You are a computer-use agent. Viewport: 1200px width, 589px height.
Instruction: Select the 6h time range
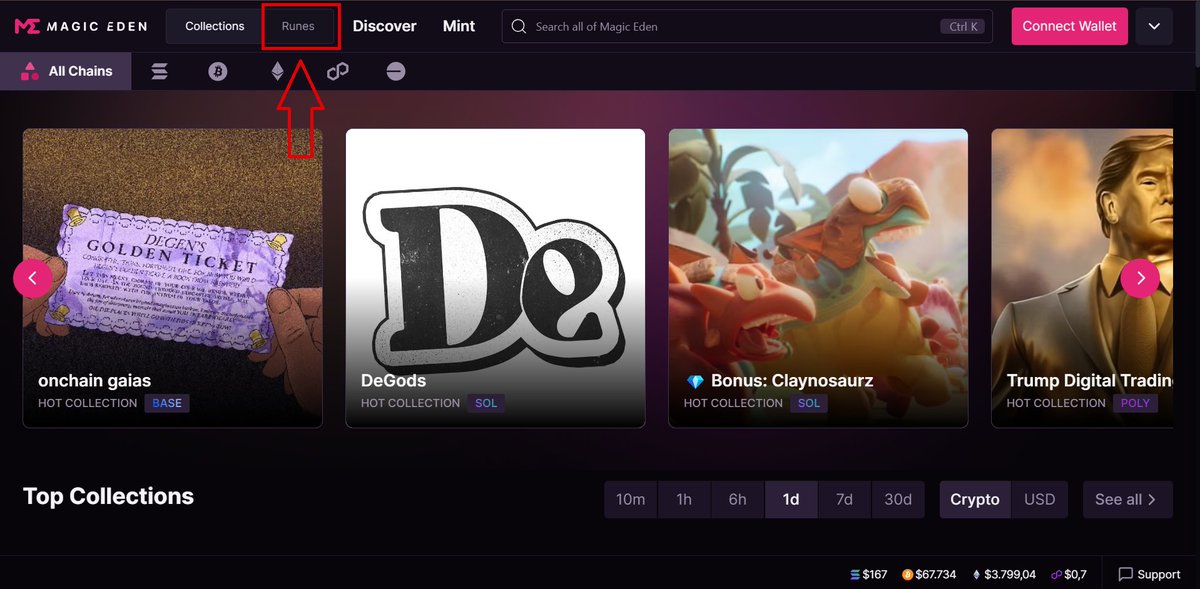pos(737,499)
